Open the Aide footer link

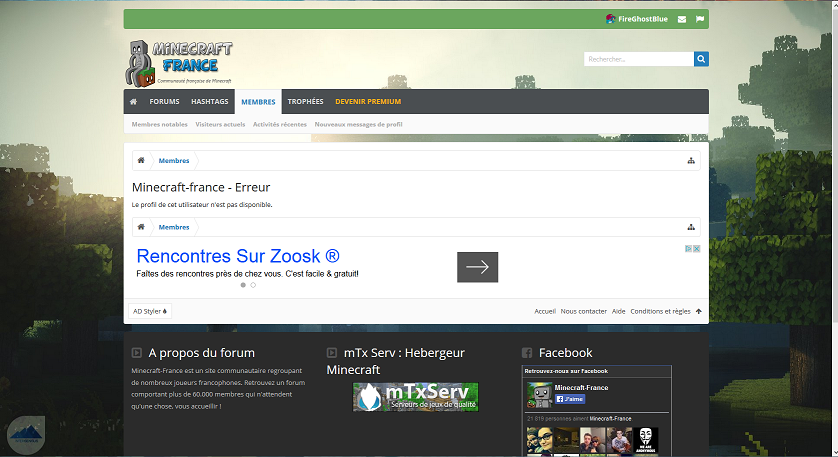pos(618,311)
